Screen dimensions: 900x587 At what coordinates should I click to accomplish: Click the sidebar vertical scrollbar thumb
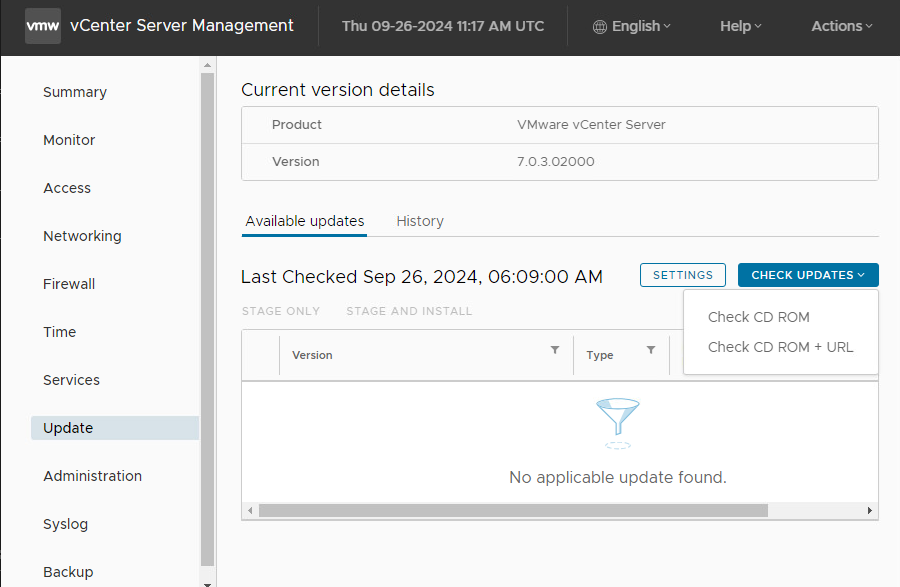point(208,319)
